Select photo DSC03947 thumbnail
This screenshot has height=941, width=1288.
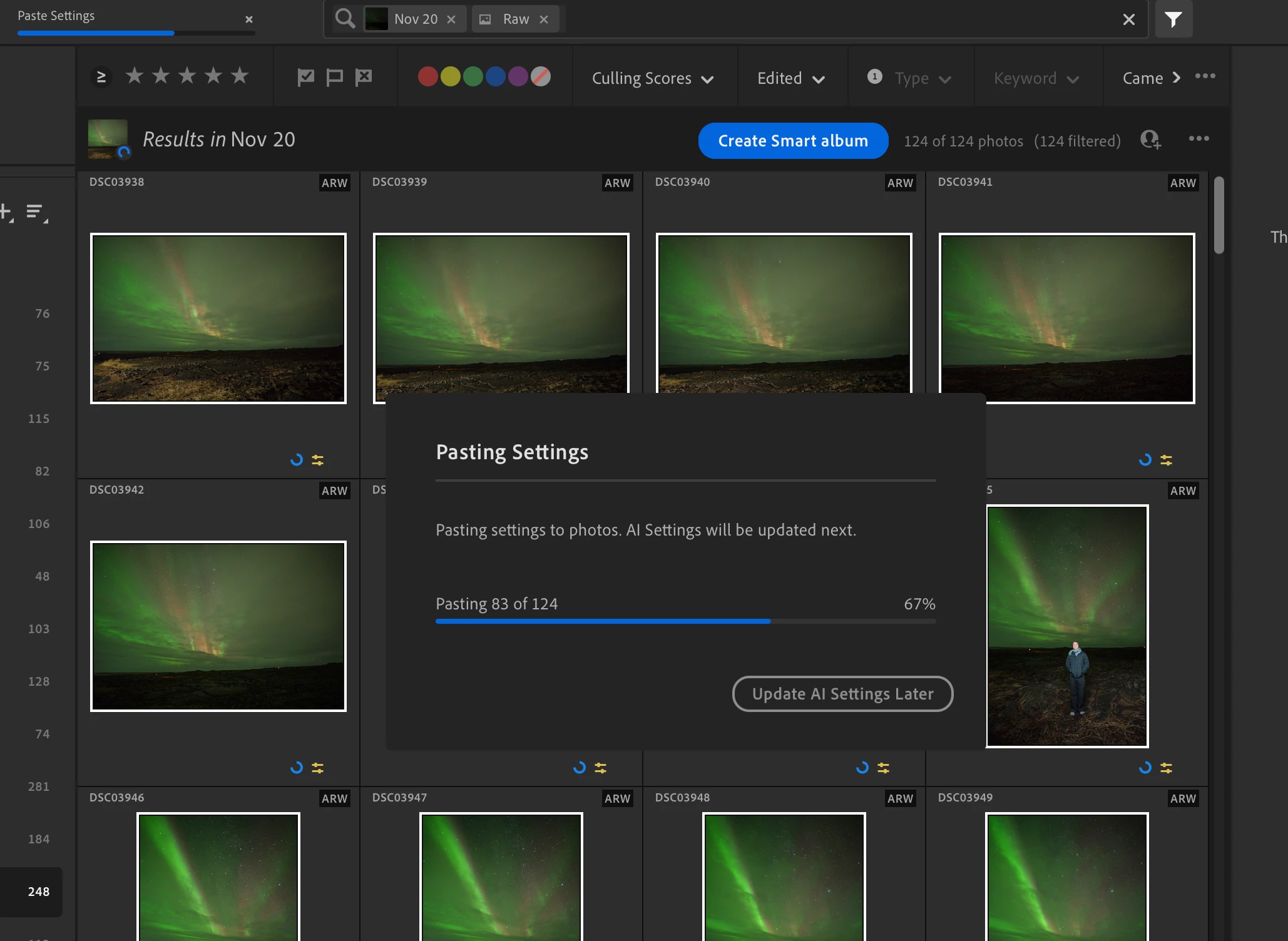click(501, 877)
